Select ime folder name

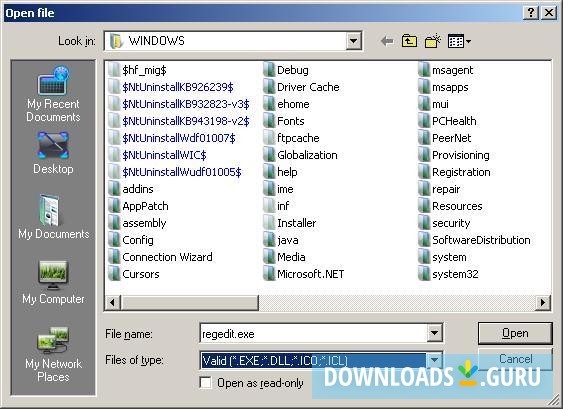(285, 189)
